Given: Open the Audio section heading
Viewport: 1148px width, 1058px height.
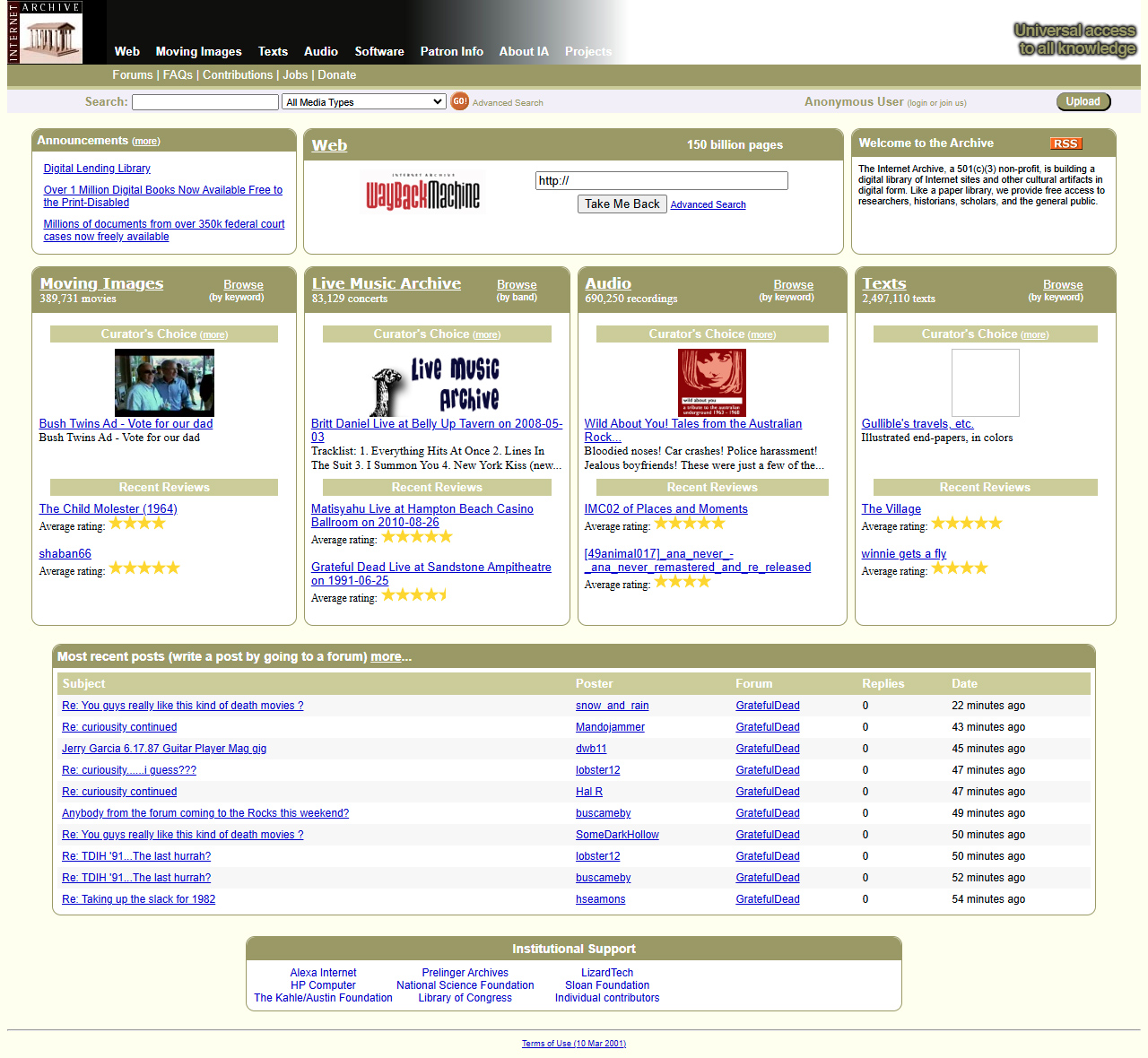Looking at the screenshot, I should pos(608,283).
